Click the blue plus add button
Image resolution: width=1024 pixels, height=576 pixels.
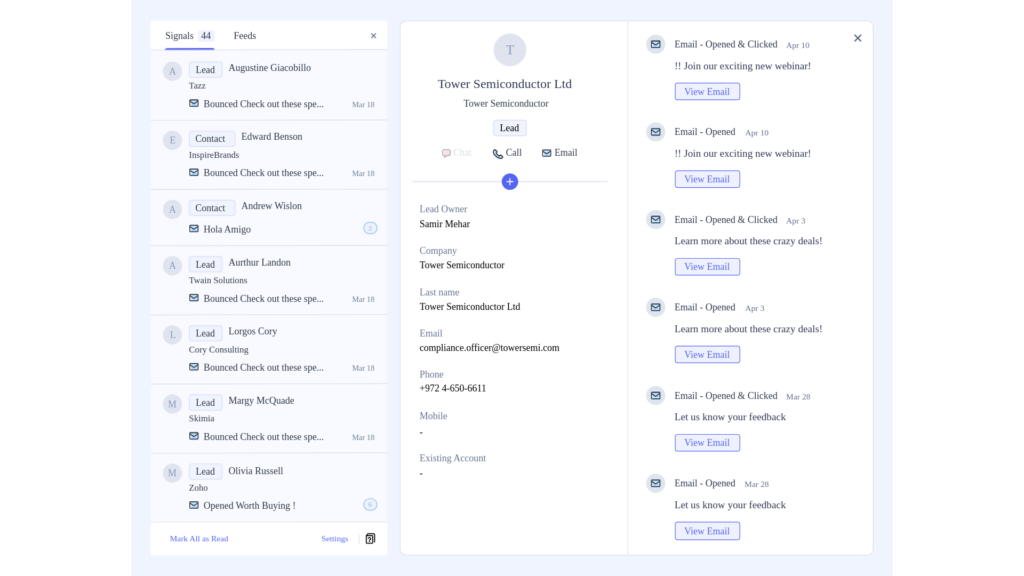510,181
